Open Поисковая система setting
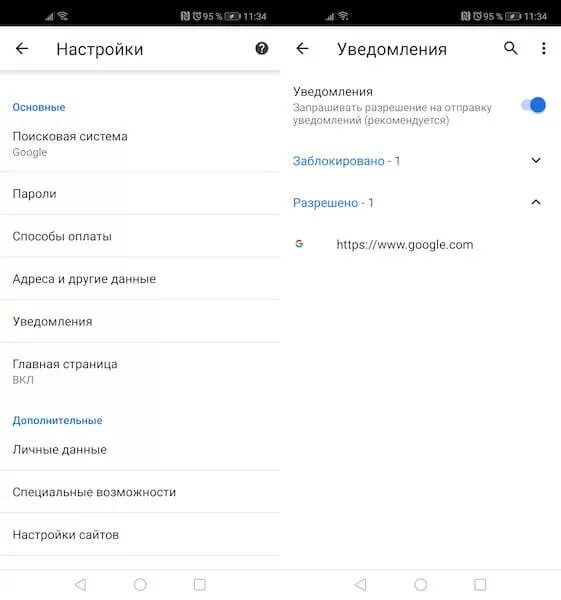 (x=140, y=144)
